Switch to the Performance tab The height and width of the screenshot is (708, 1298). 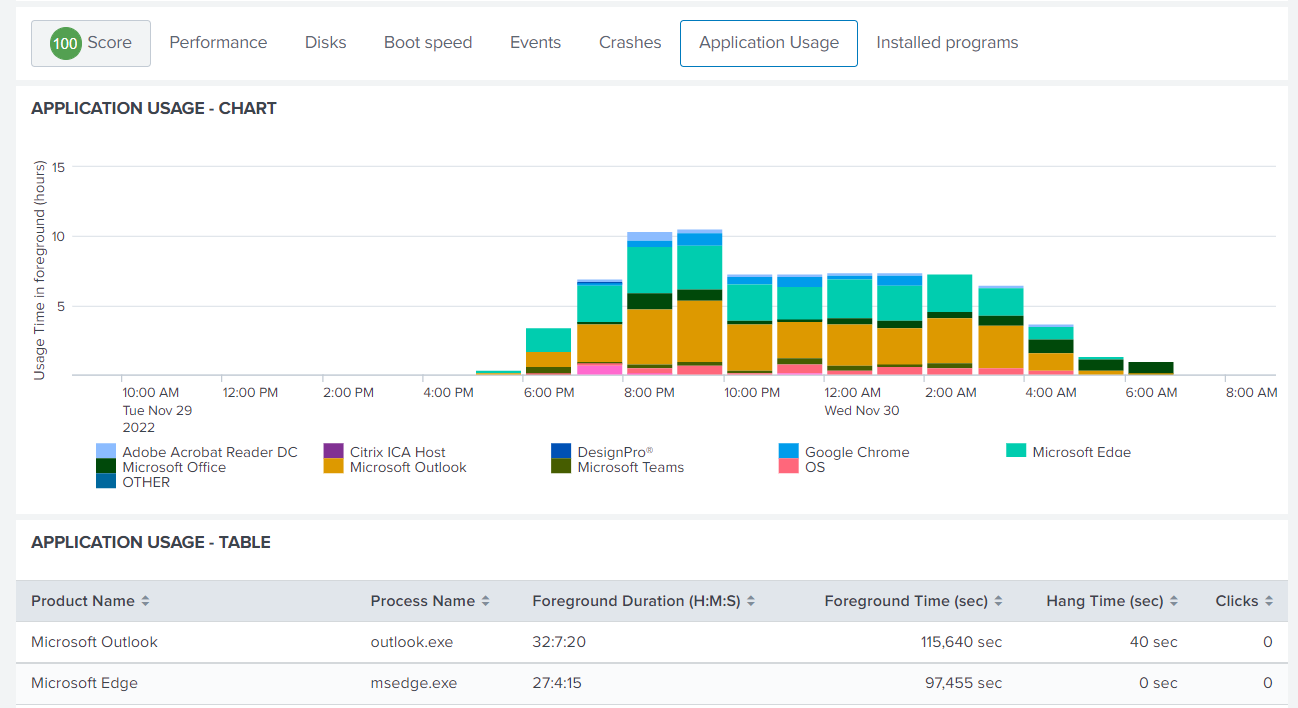[x=218, y=43]
